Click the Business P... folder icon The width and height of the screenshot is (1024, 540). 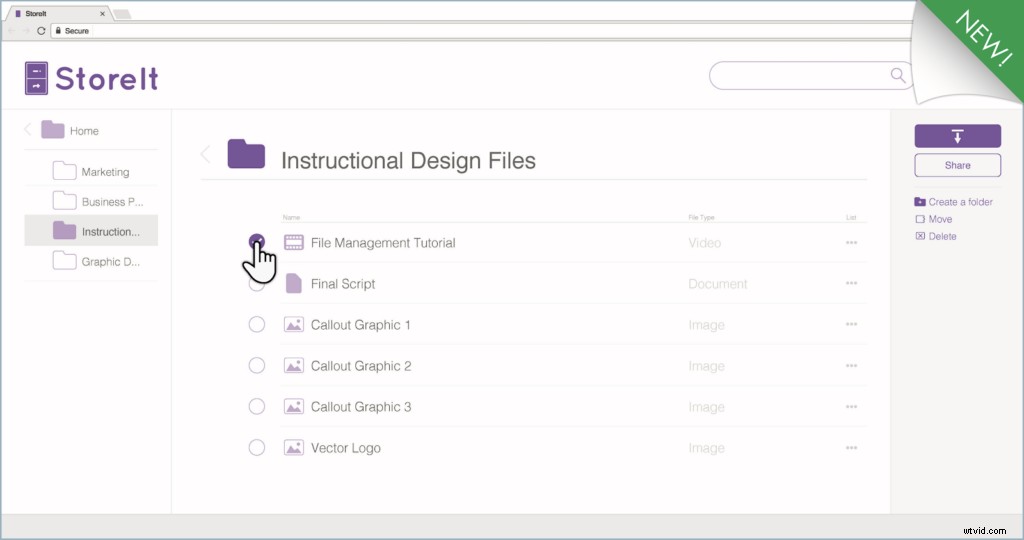coord(64,200)
